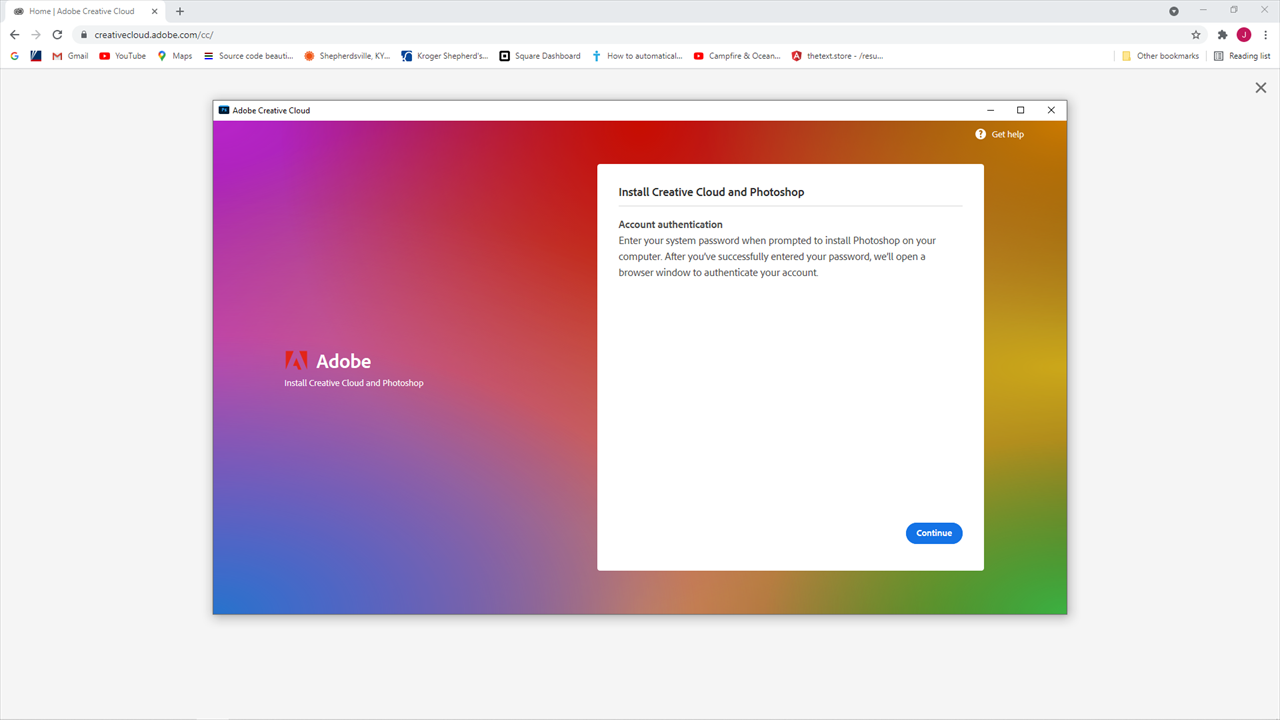Click the Adobe Creative Cloud window title text
Screen dimensions: 1280x720
[x=271, y=110]
